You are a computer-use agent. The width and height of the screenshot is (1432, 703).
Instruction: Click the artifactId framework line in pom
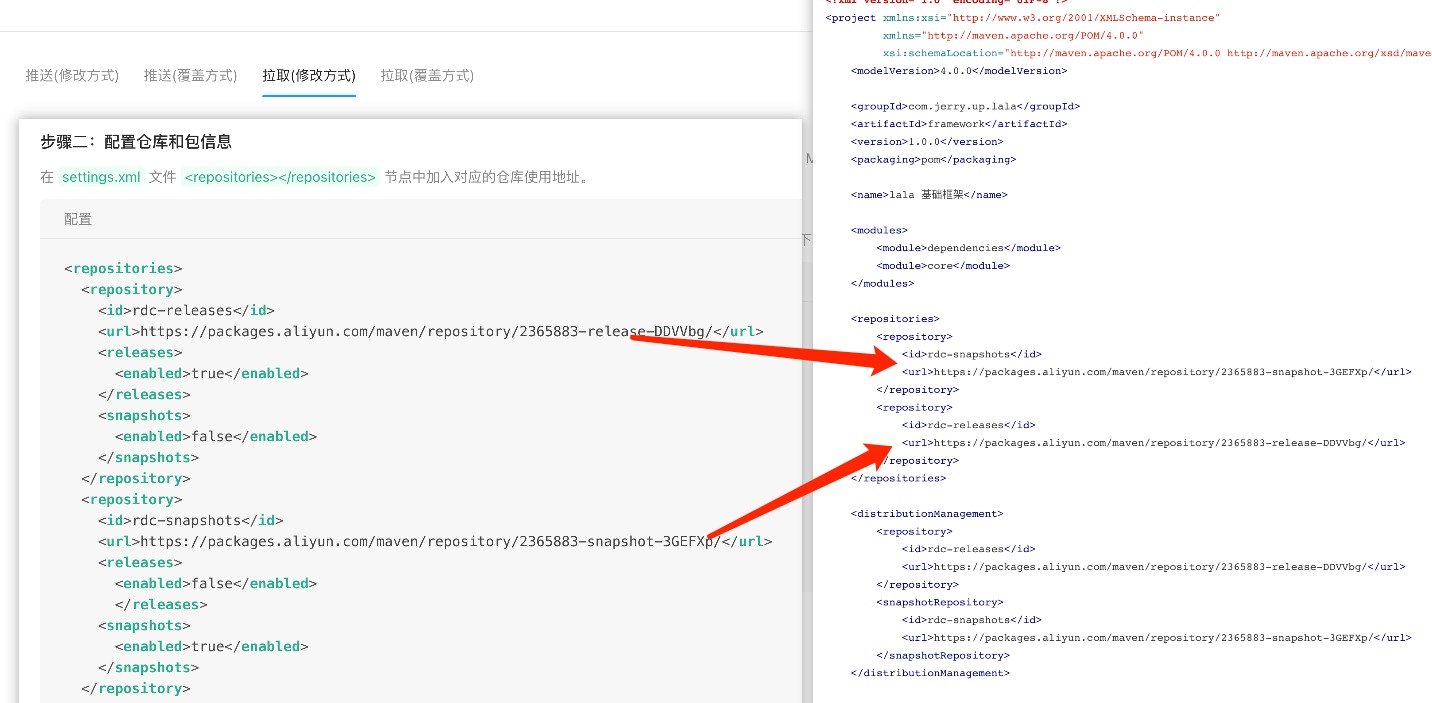pos(958,124)
